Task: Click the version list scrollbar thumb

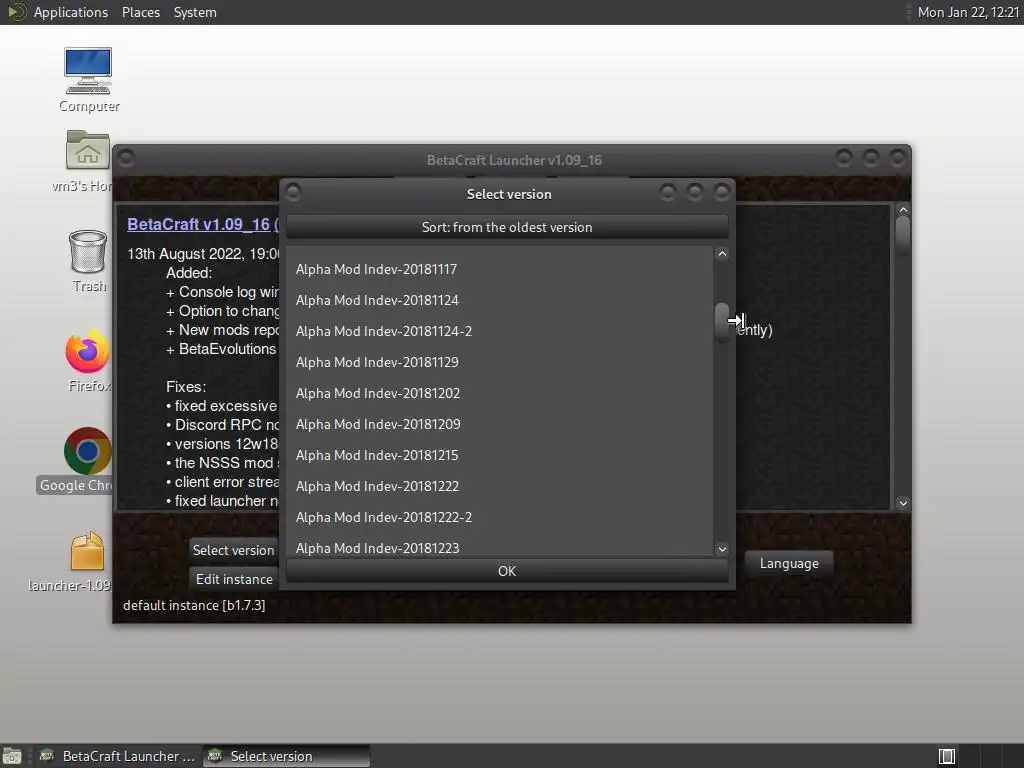Action: pos(722,322)
